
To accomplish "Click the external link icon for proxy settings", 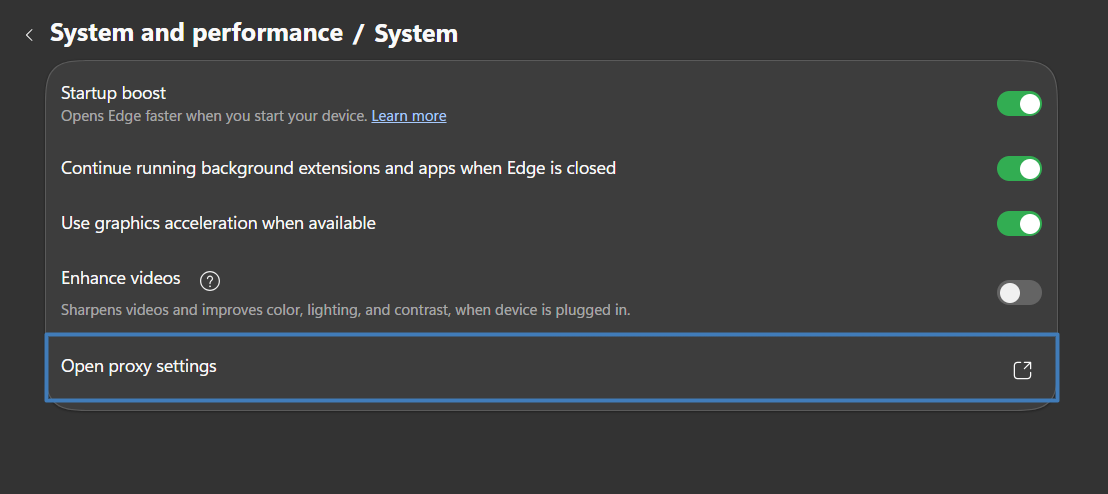I will point(1022,371).
